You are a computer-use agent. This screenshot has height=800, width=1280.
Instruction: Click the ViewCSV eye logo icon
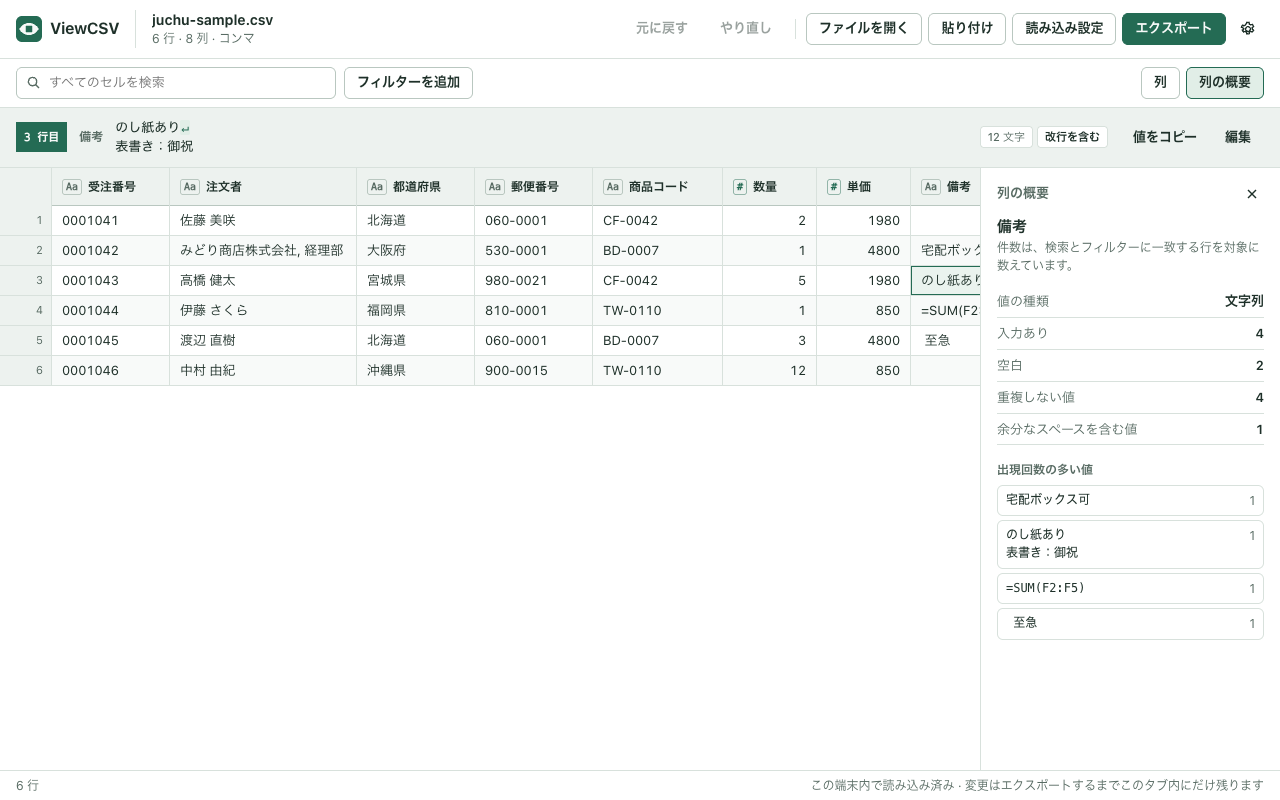29,29
